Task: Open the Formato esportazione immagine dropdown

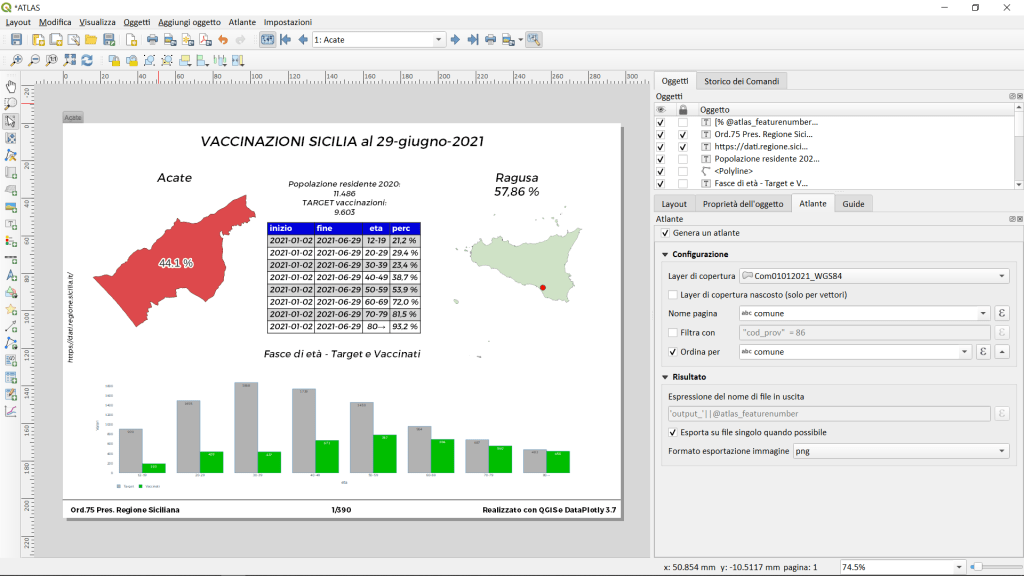Action: coord(900,452)
